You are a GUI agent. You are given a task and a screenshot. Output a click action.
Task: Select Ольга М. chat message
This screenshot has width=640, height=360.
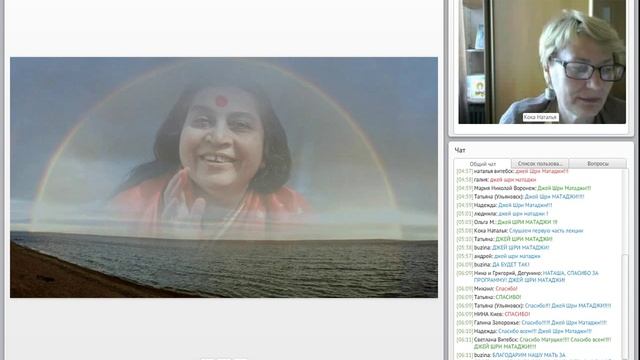[x=507, y=222]
